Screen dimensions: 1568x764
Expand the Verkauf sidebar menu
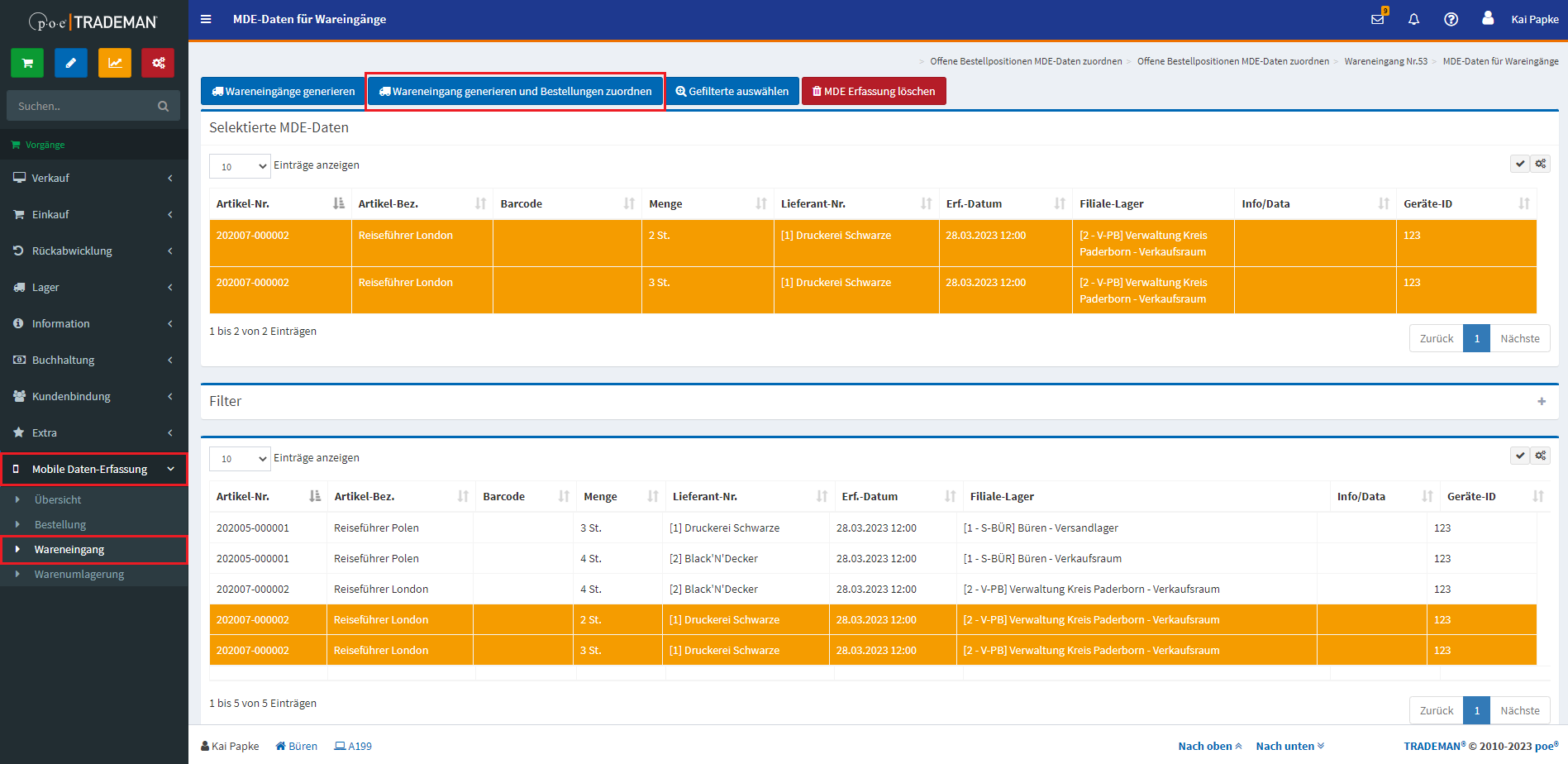point(93,178)
